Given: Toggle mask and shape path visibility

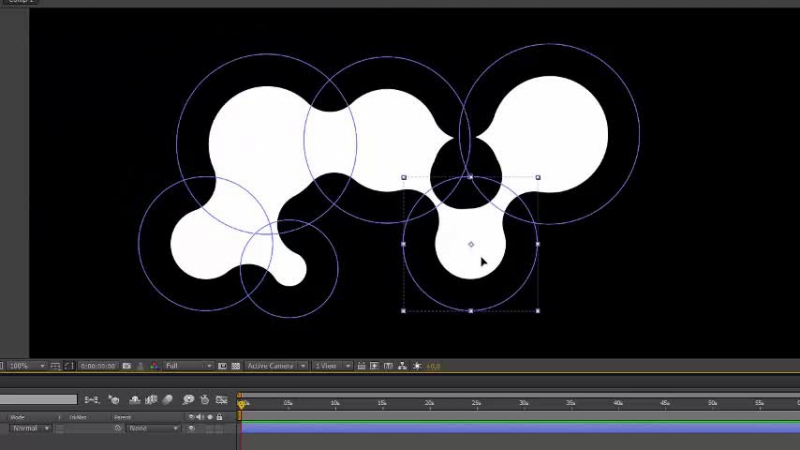Looking at the screenshot, I should (69, 366).
